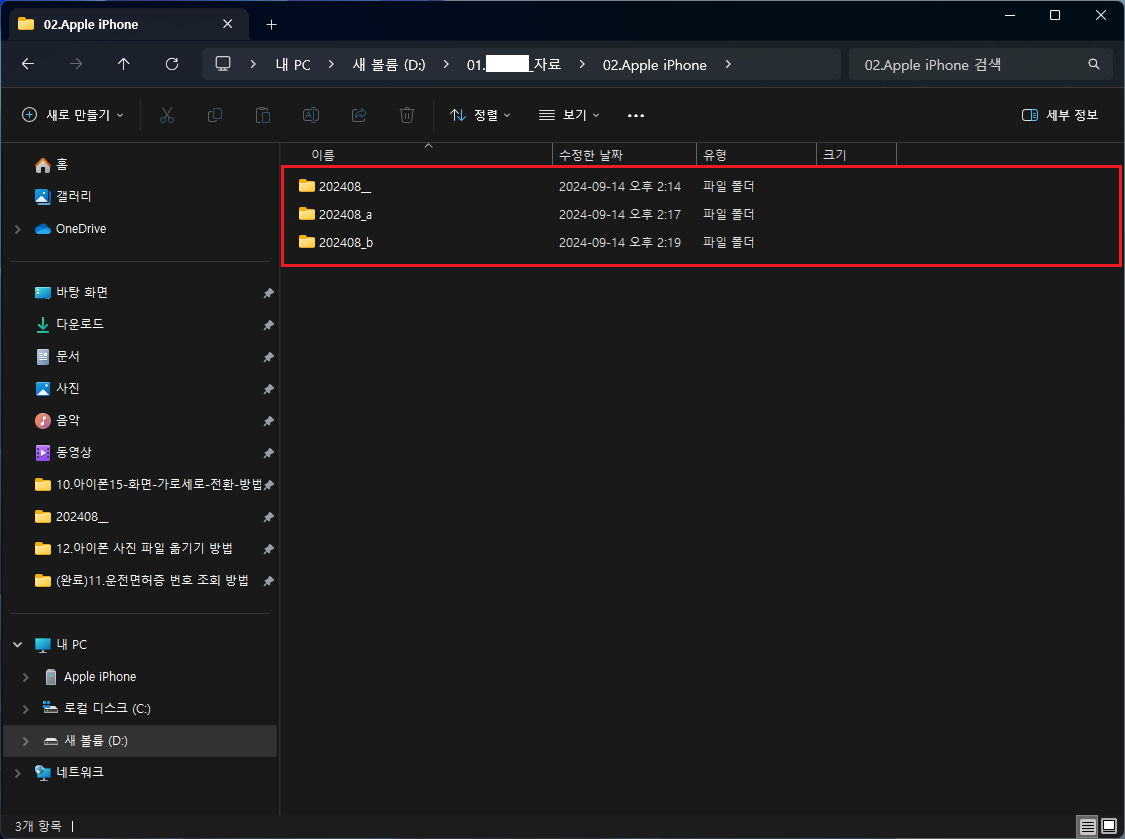Click chevron after 새 볼륨 (D:) in address bar
This screenshot has width=1125, height=839.
pyautogui.click(x=446, y=64)
